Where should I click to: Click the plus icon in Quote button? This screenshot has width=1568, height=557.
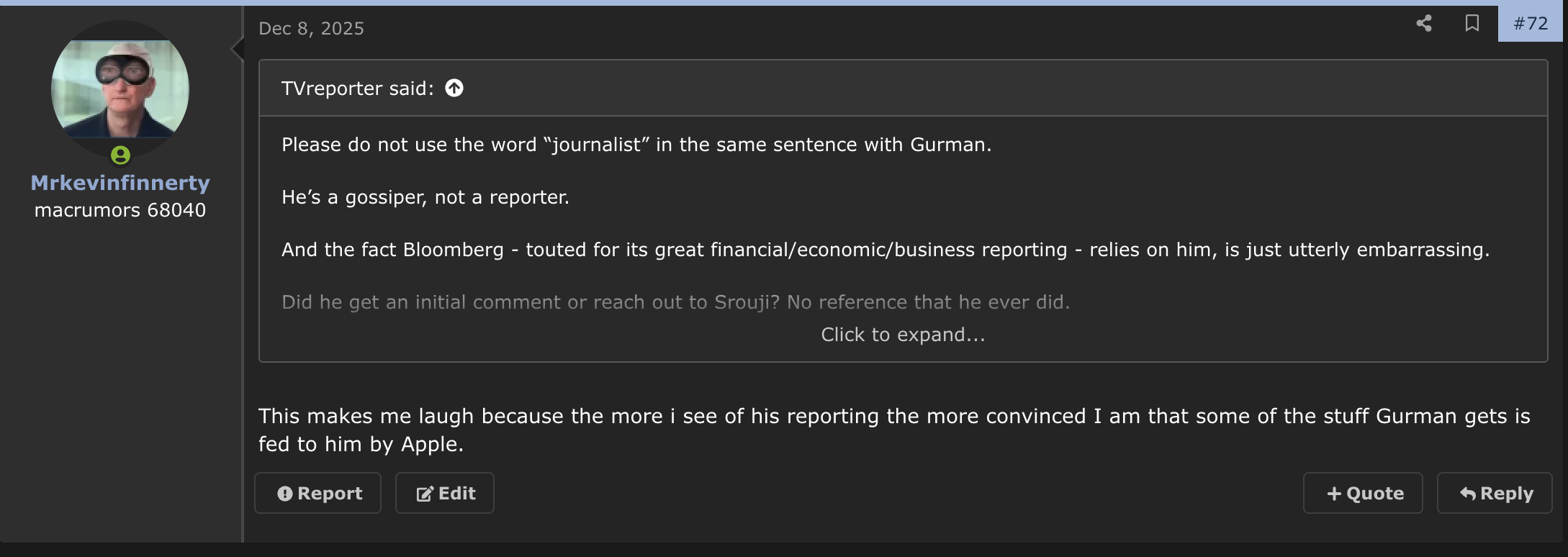point(1334,494)
